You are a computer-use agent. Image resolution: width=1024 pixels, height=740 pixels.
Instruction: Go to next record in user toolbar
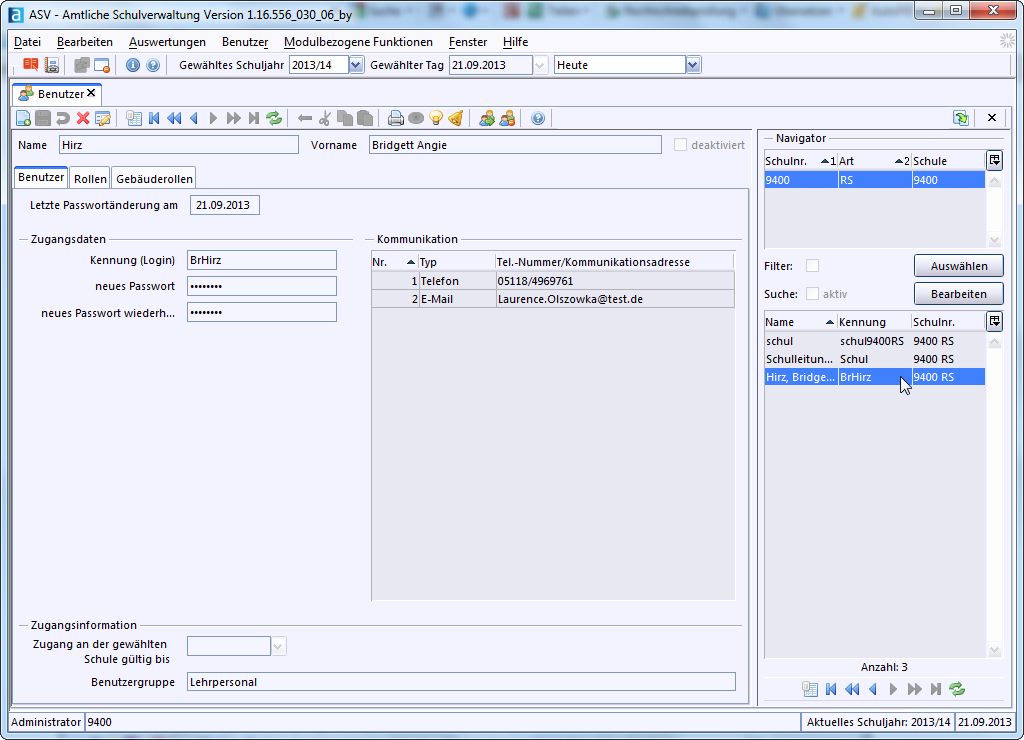(x=213, y=118)
